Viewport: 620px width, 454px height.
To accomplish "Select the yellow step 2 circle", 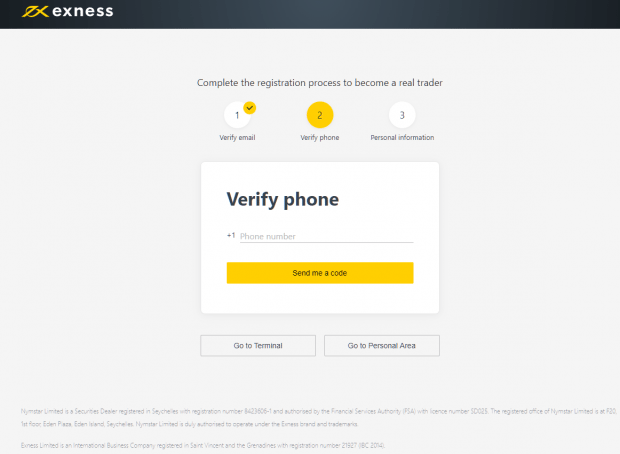I will (320, 115).
